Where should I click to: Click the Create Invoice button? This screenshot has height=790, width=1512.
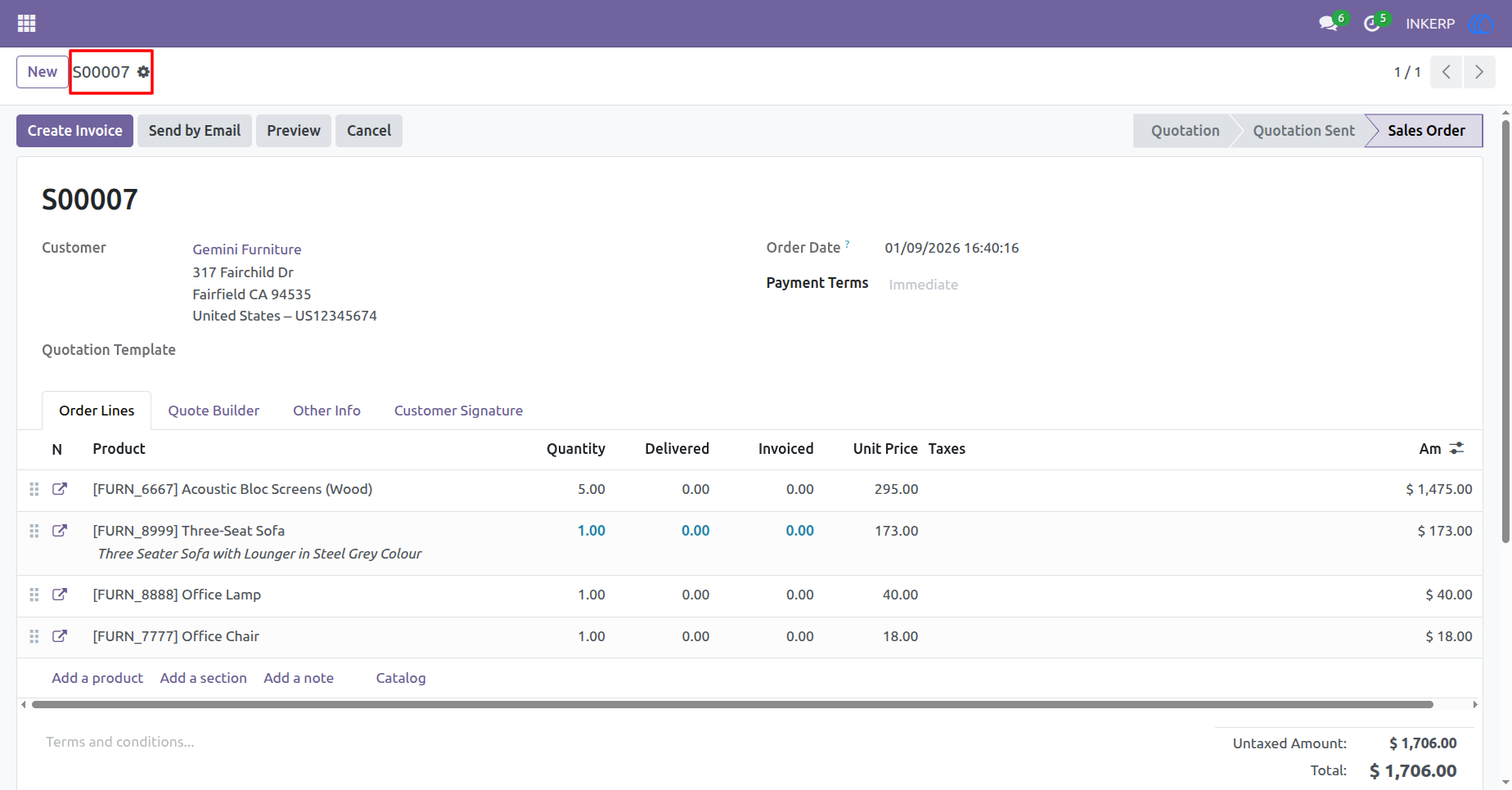pyautogui.click(x=74, y=131)
